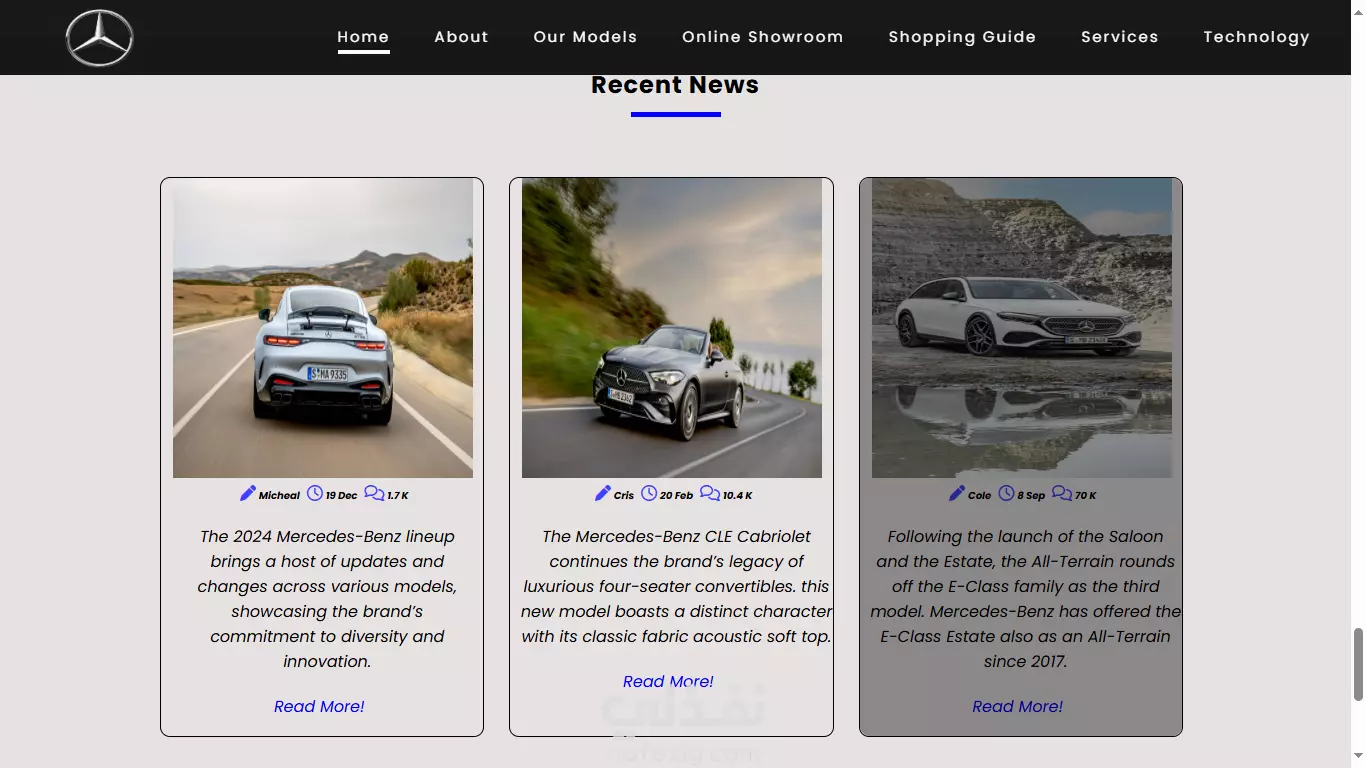The height and width of the screenshot is (768, 1366).
Task: Click Read More under the E-Class All-Terrain article
Action: [x=1017, y=706]
